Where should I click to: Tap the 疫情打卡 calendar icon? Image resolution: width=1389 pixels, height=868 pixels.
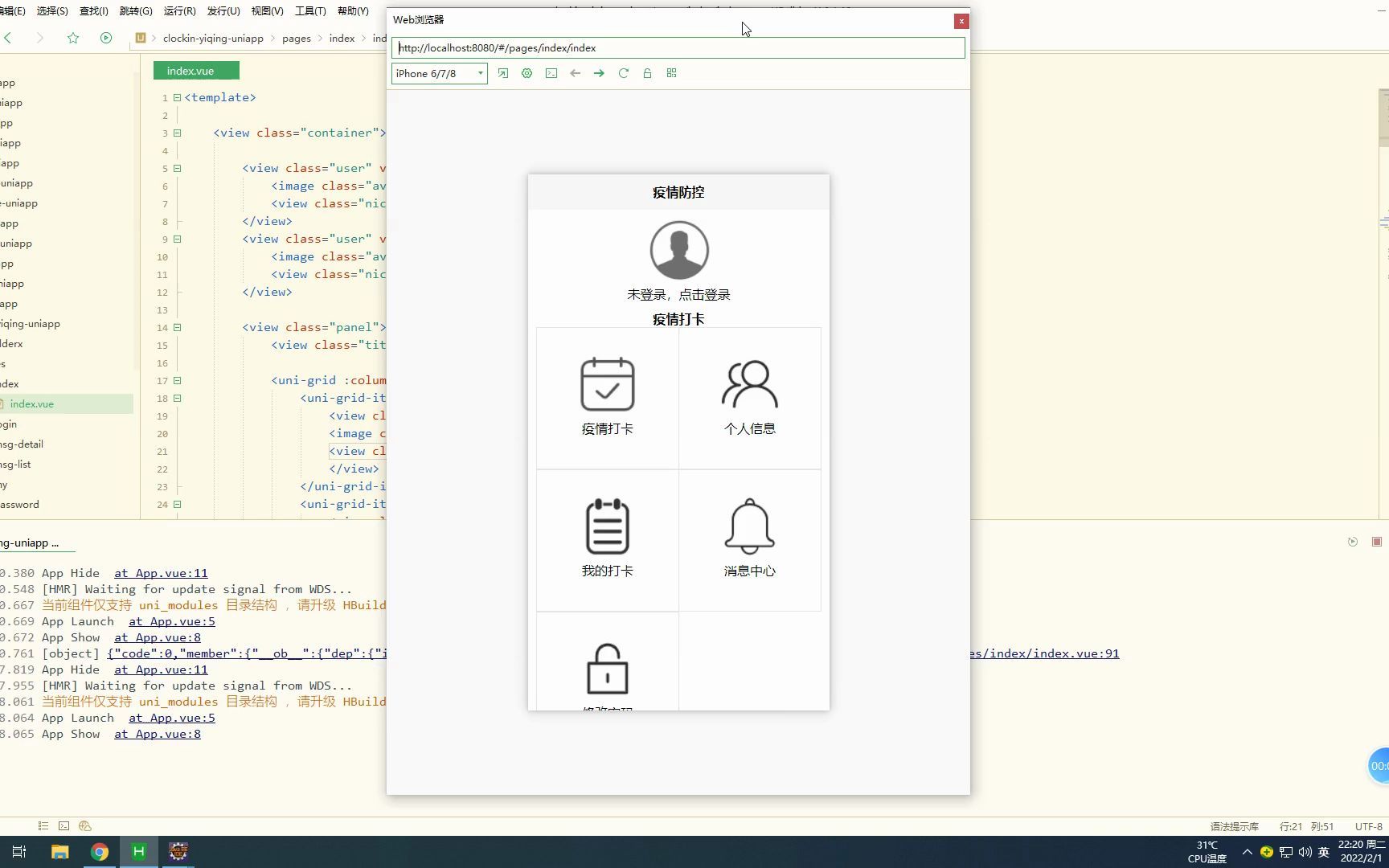click(x=607, y=385)
